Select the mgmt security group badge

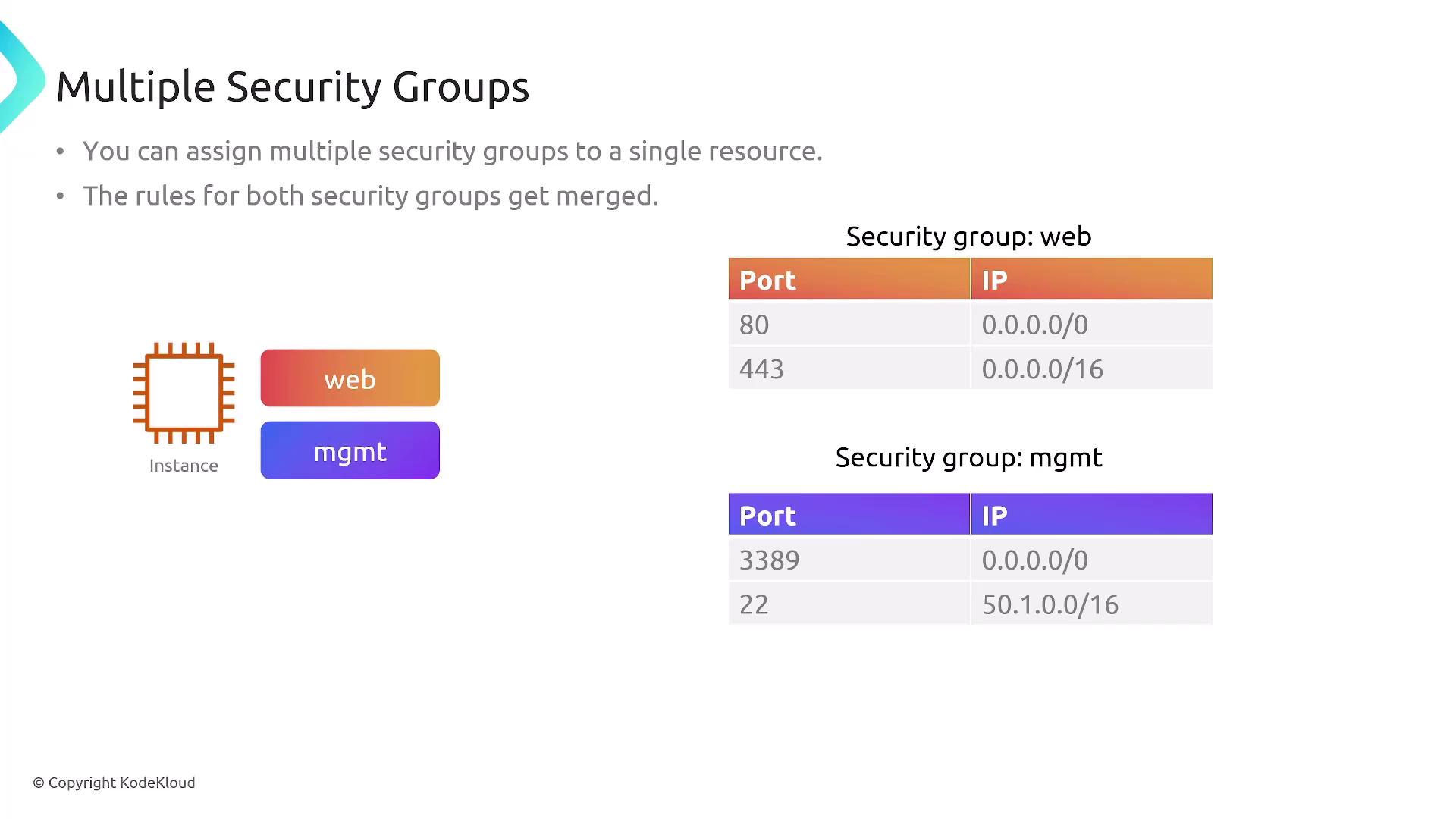[x=350, y=450]
